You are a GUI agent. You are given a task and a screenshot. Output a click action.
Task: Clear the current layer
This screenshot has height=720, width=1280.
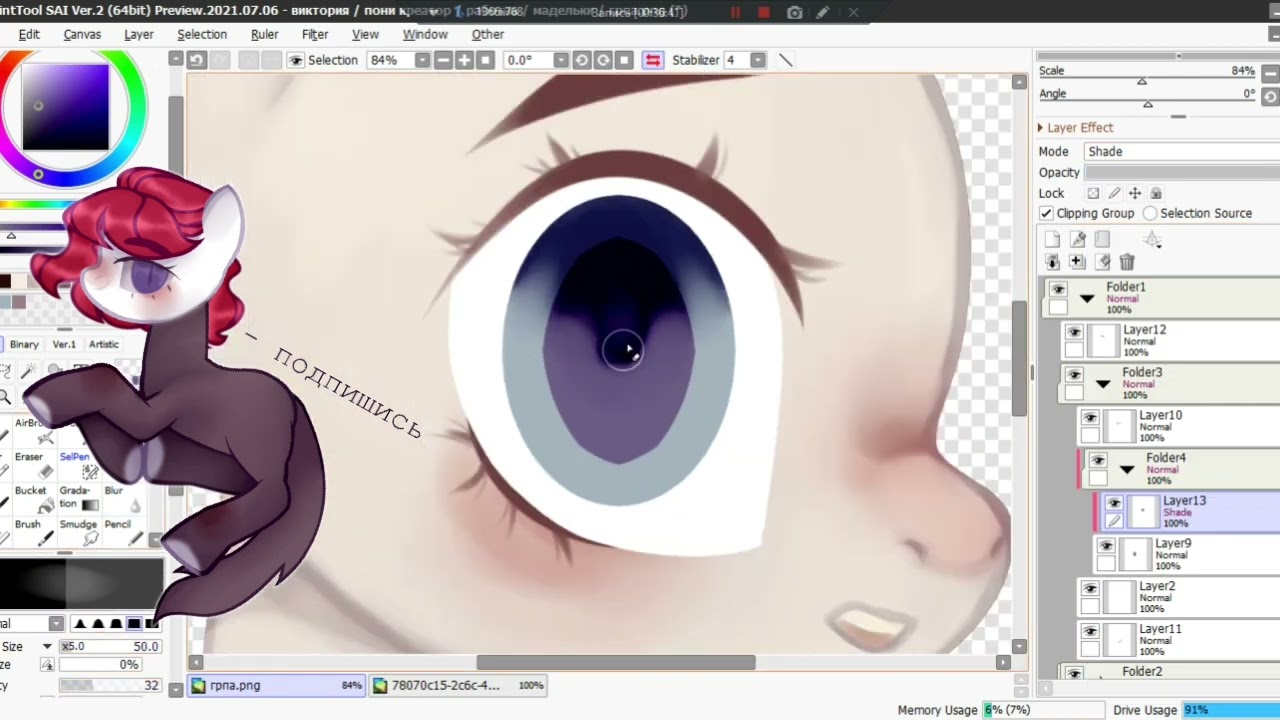click(x=1103, y=262)
